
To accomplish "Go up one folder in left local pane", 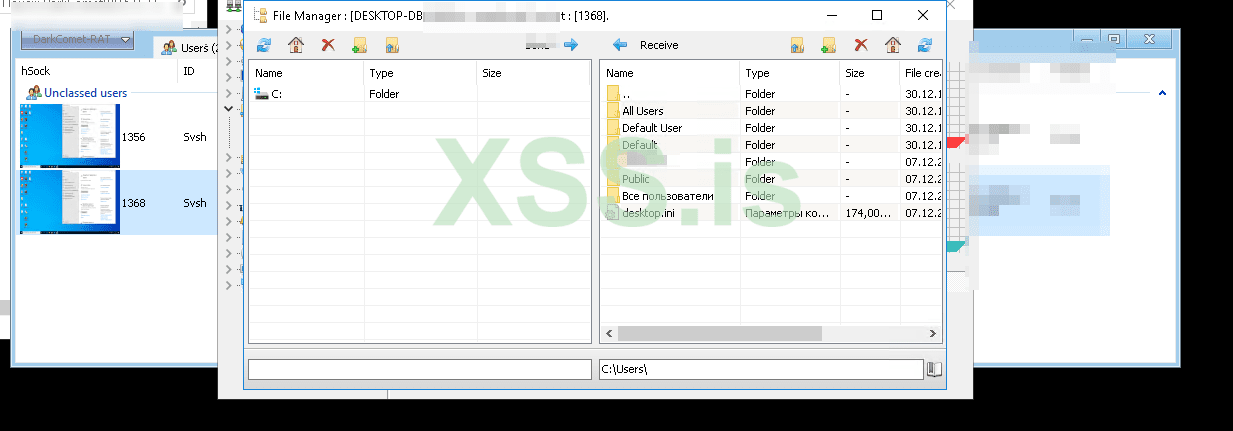I will coord(392,45).
